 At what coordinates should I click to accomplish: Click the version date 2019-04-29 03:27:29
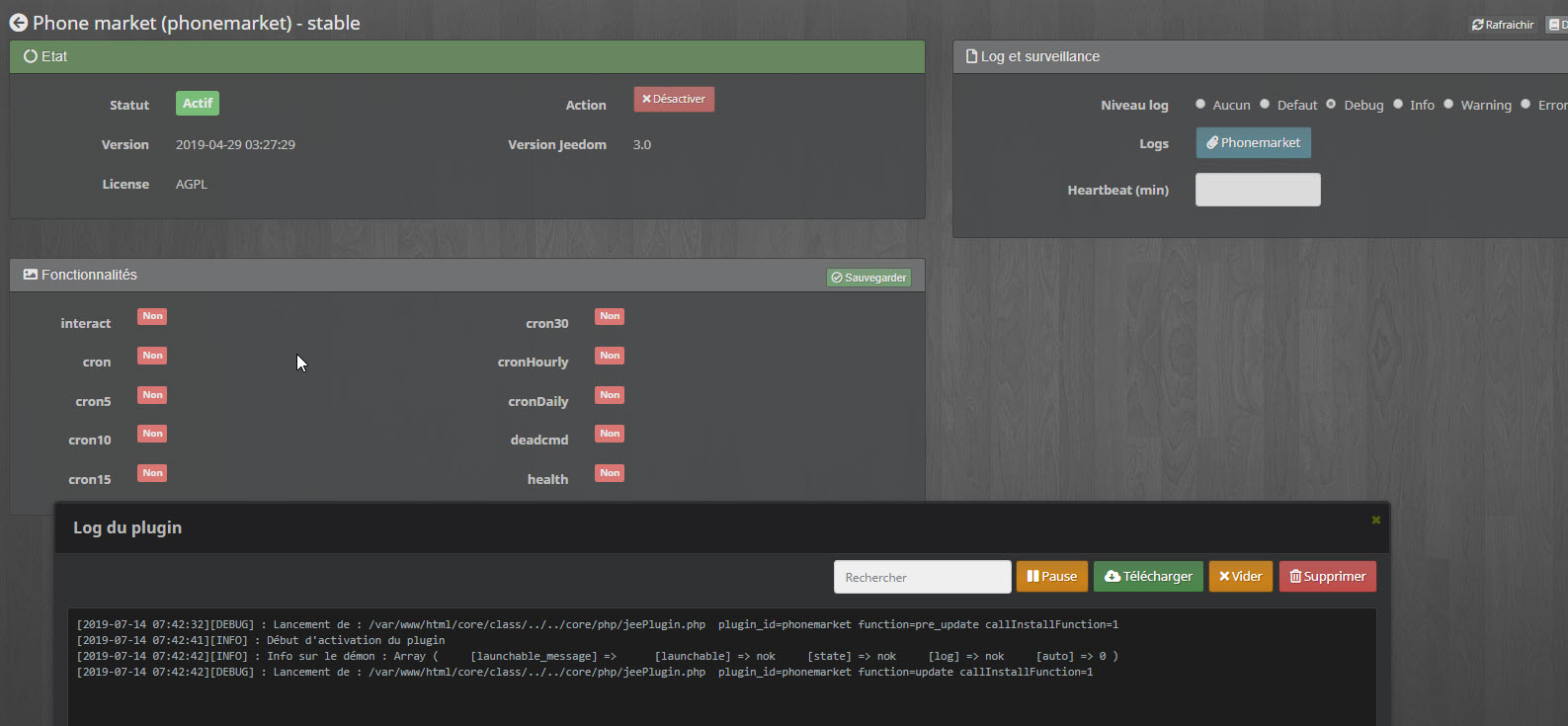coord(235,144)
